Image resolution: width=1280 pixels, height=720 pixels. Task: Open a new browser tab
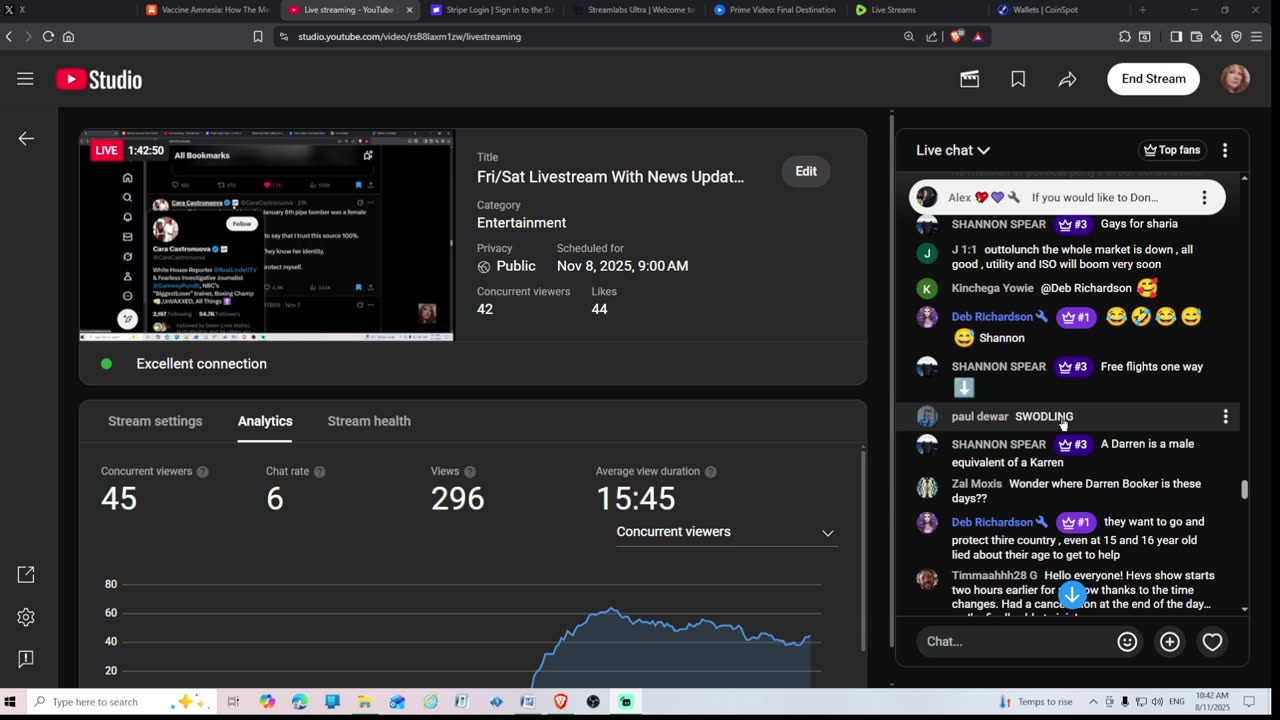pyautogui.click(x=1142, y=10)
